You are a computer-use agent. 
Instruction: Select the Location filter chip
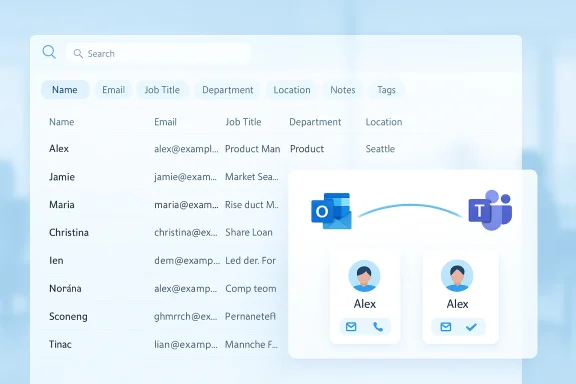[x=292, y=90]
